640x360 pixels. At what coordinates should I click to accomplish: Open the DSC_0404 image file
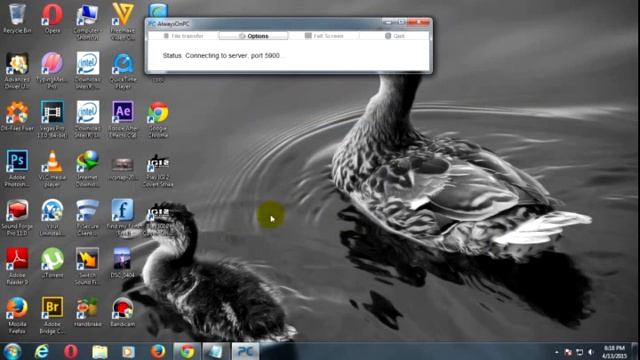[x=122, y=263]
